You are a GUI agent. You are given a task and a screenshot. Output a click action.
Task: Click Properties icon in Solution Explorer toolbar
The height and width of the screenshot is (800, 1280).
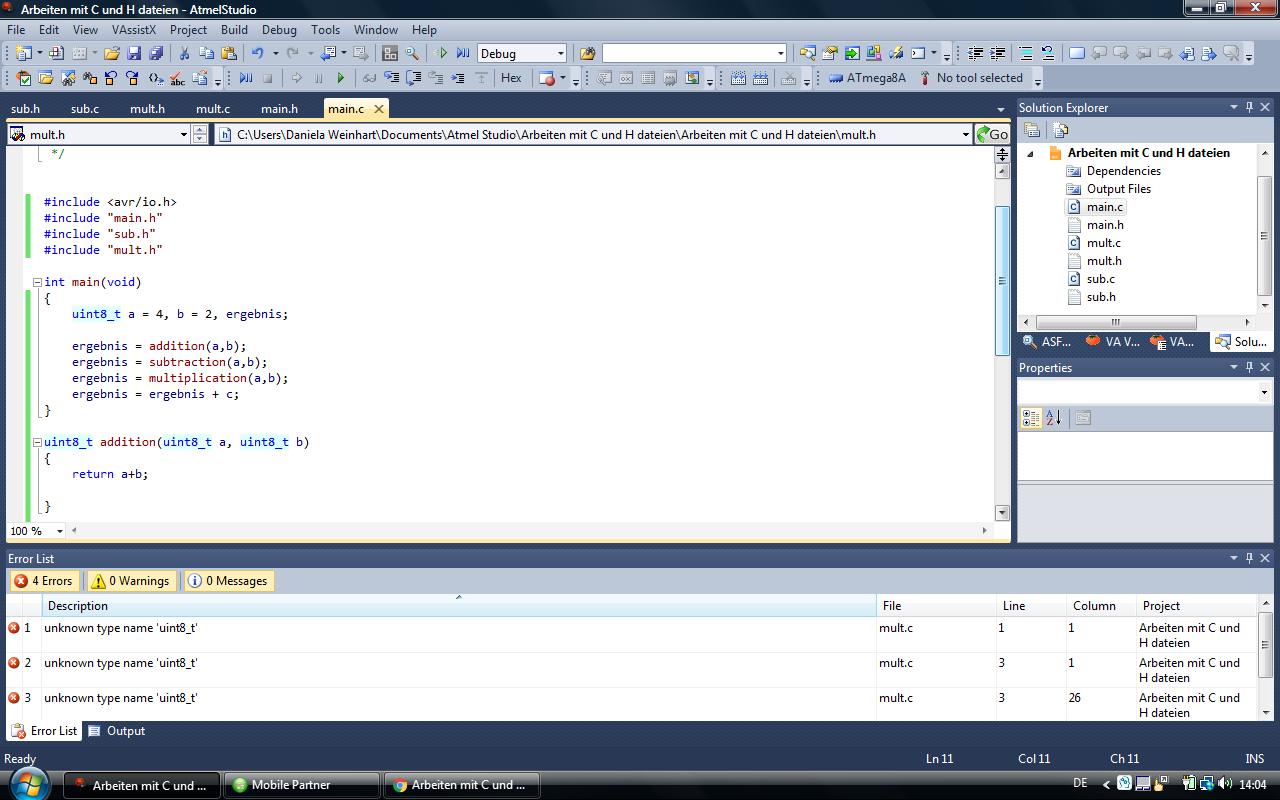click(x=1033, y=130)
